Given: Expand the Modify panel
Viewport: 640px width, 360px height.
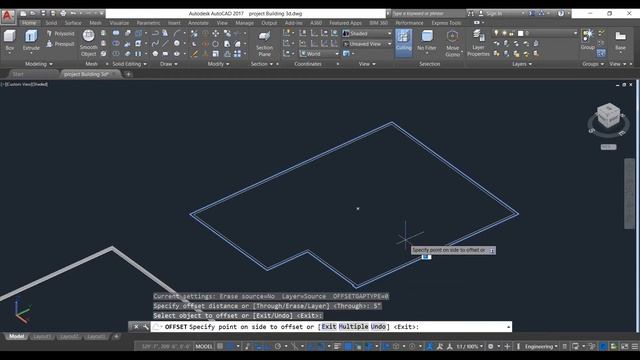Looking at the screenshot, I should point(218,64).
